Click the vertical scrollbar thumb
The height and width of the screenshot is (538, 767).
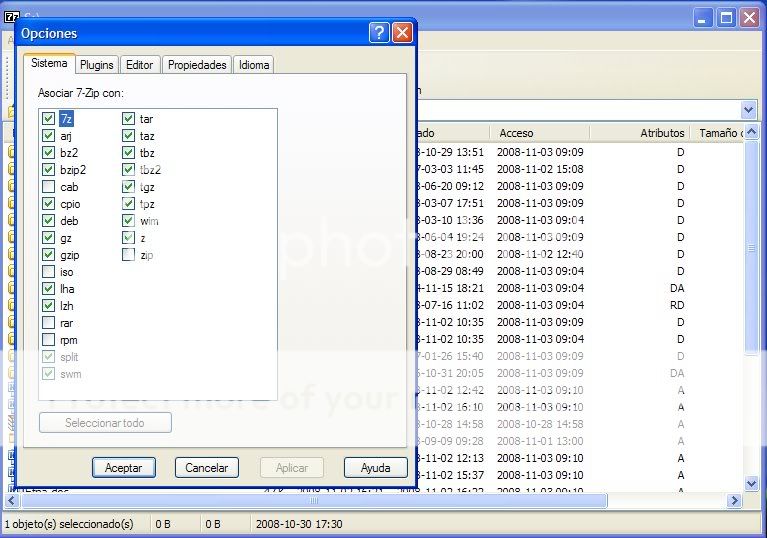(751, 247)
